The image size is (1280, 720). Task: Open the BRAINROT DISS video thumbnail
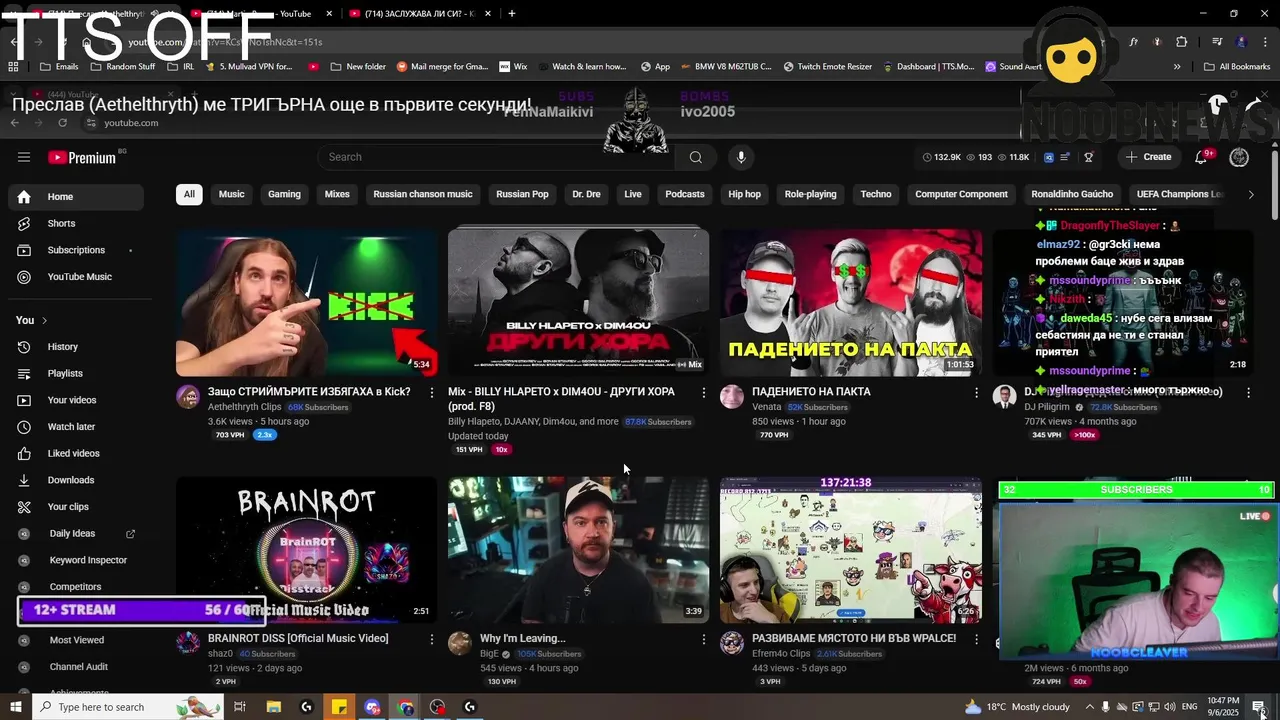[306, 549]
